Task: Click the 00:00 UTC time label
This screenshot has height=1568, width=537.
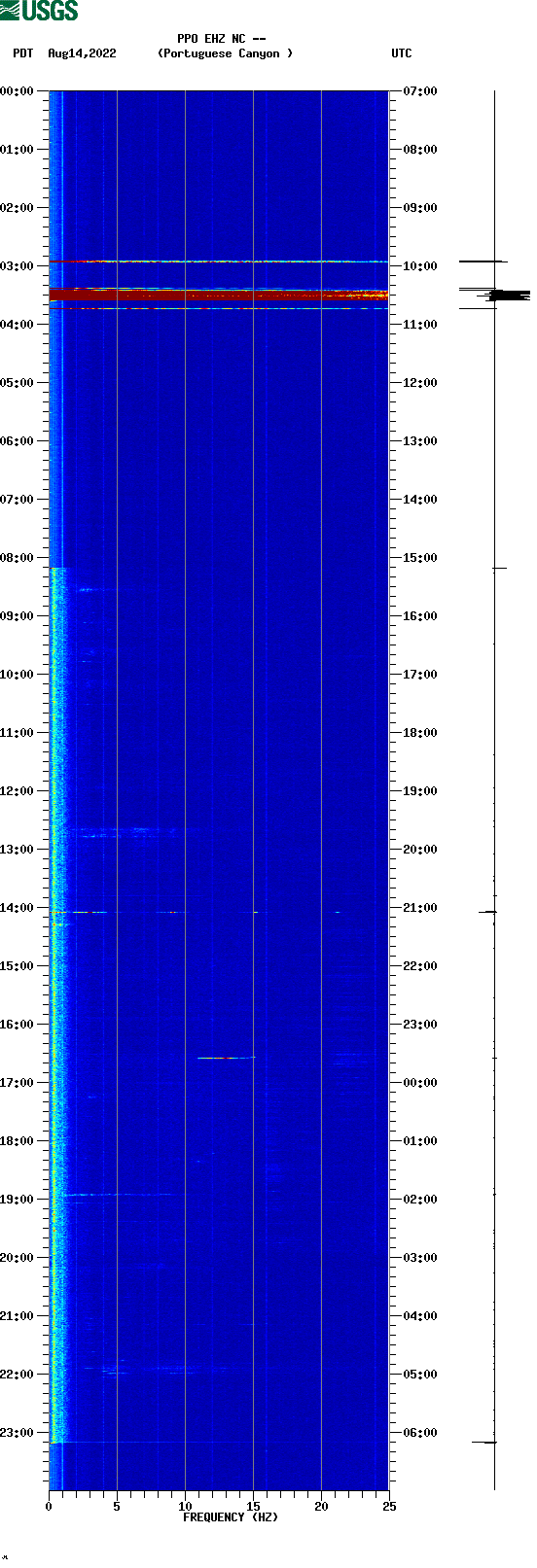Action: tap(420, 1082)
